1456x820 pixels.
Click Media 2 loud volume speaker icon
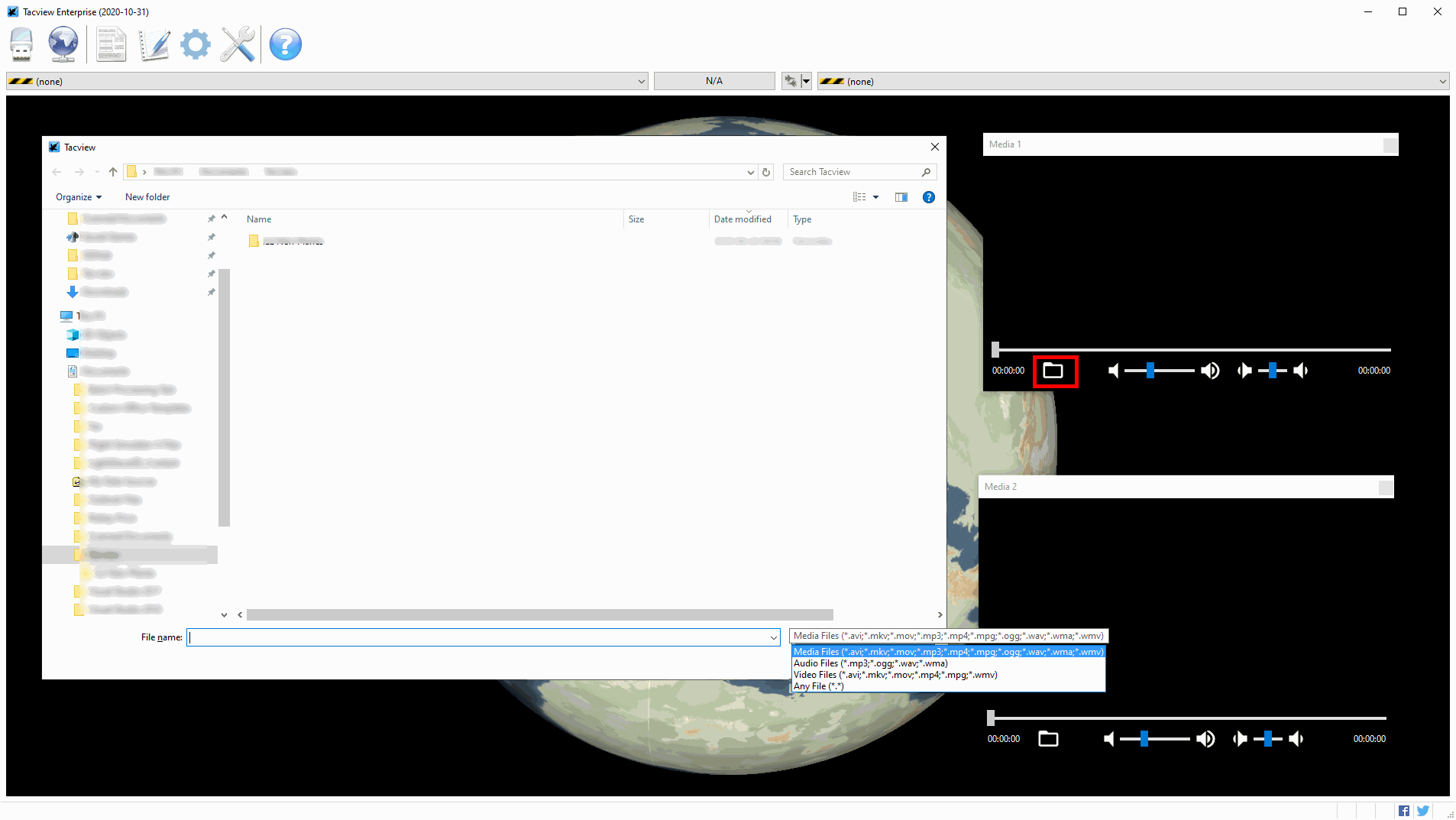pyautogui.click(x=1205, y=739)
